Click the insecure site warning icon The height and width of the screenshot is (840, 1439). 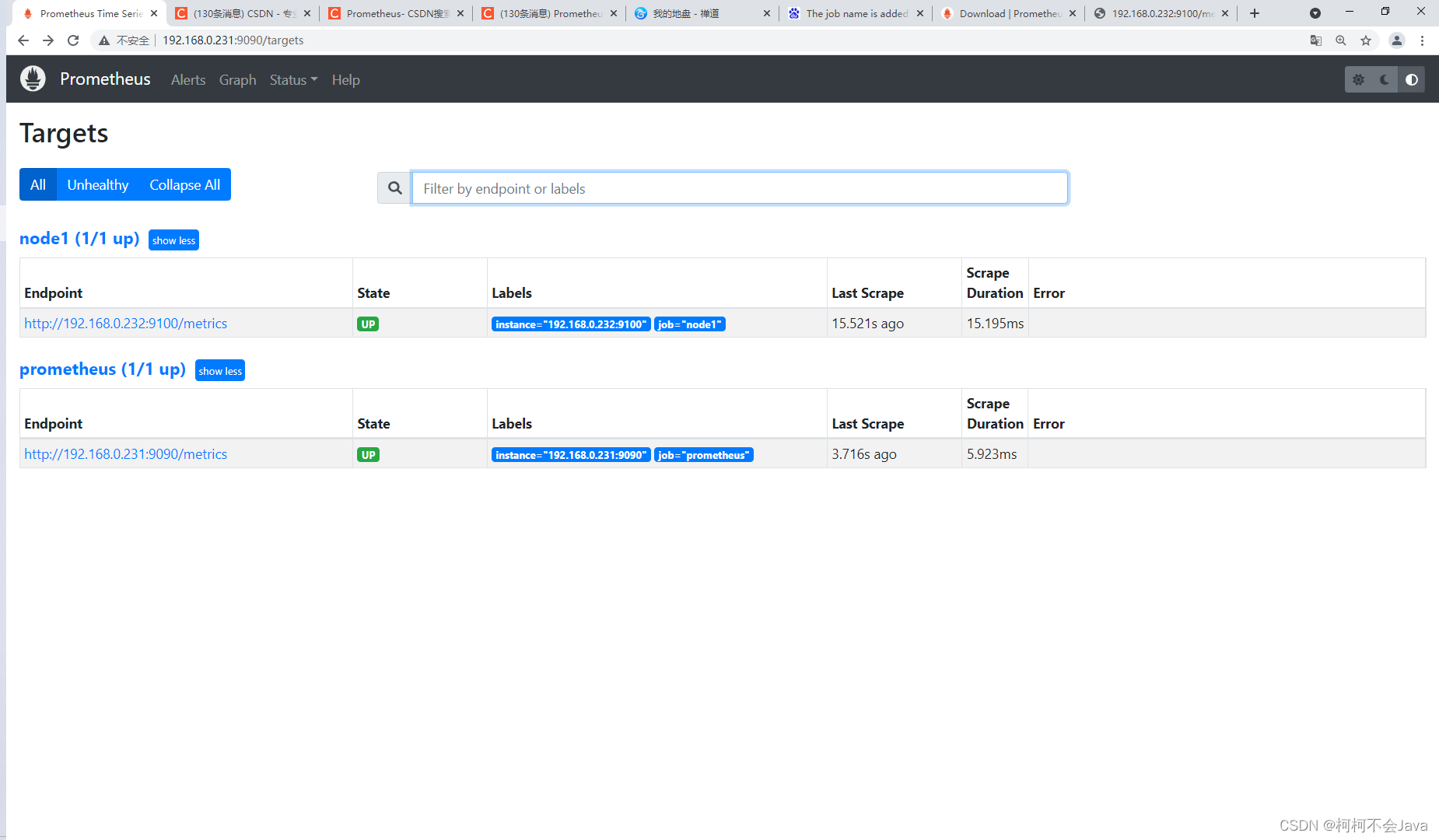tap(104, 40)
